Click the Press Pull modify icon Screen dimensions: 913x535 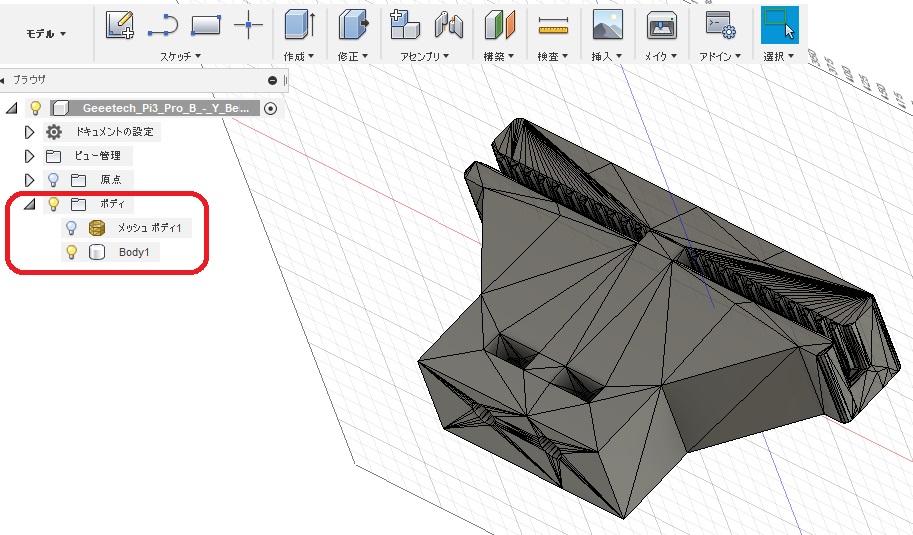[x=354, y=25]
